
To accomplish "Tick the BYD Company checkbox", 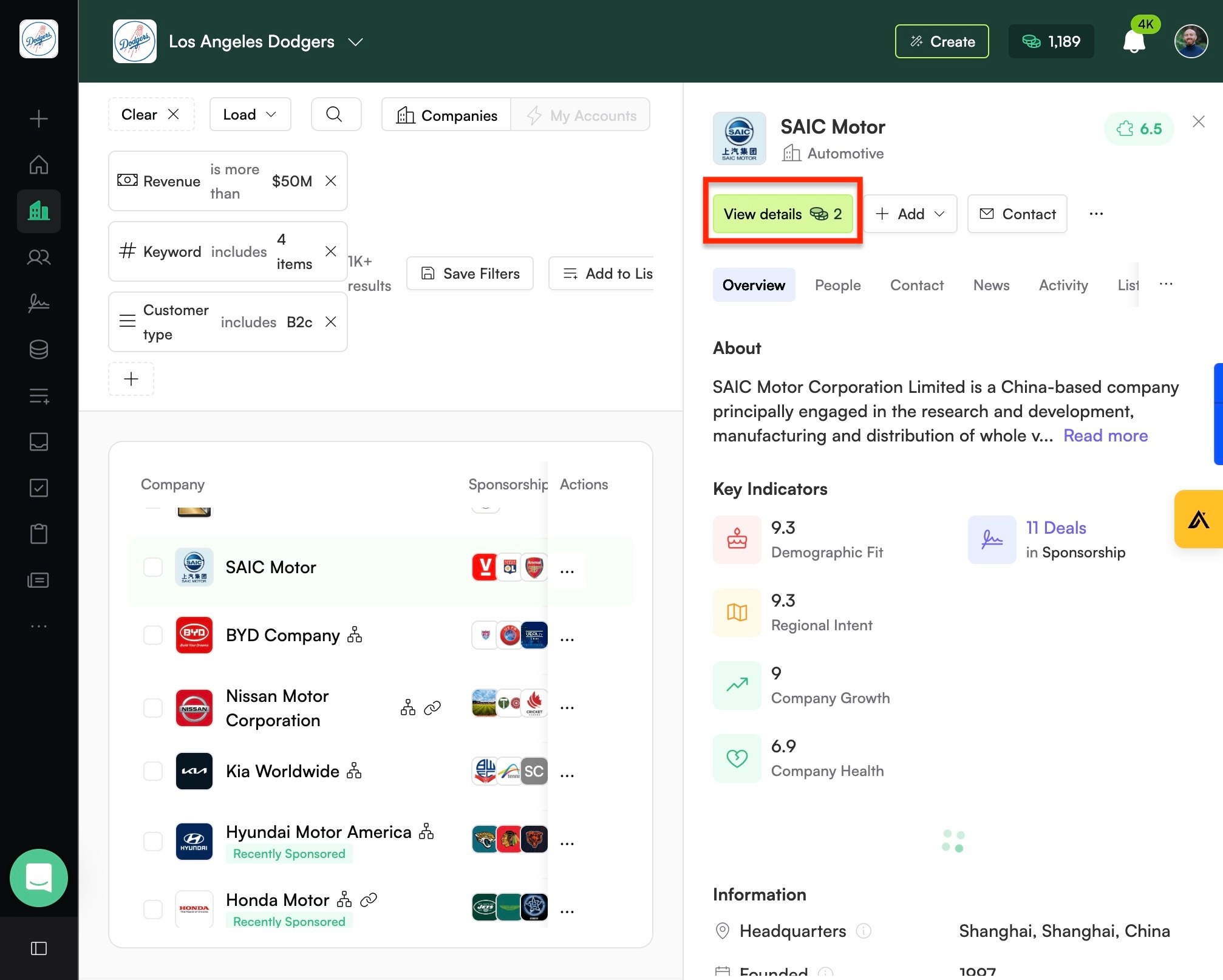I will (153, 635).
